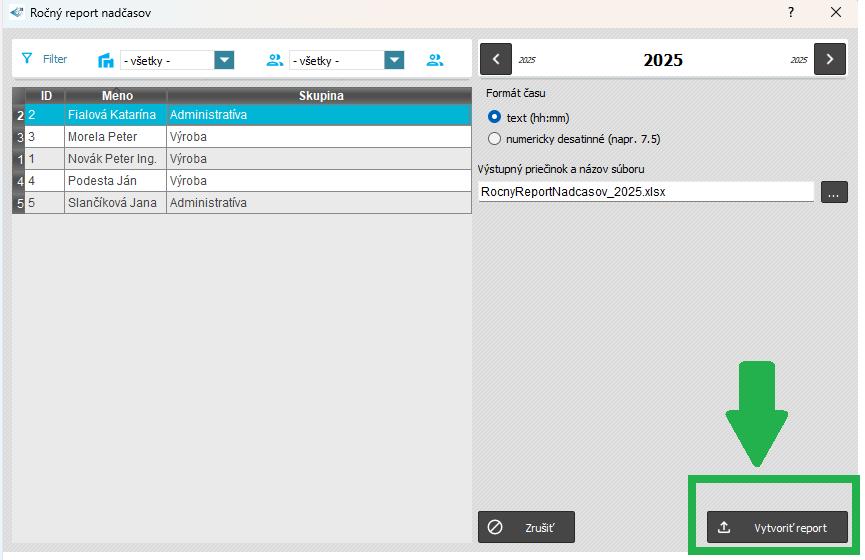Go to next year with right arrow

pyautogui.click(x=829, y=59)
